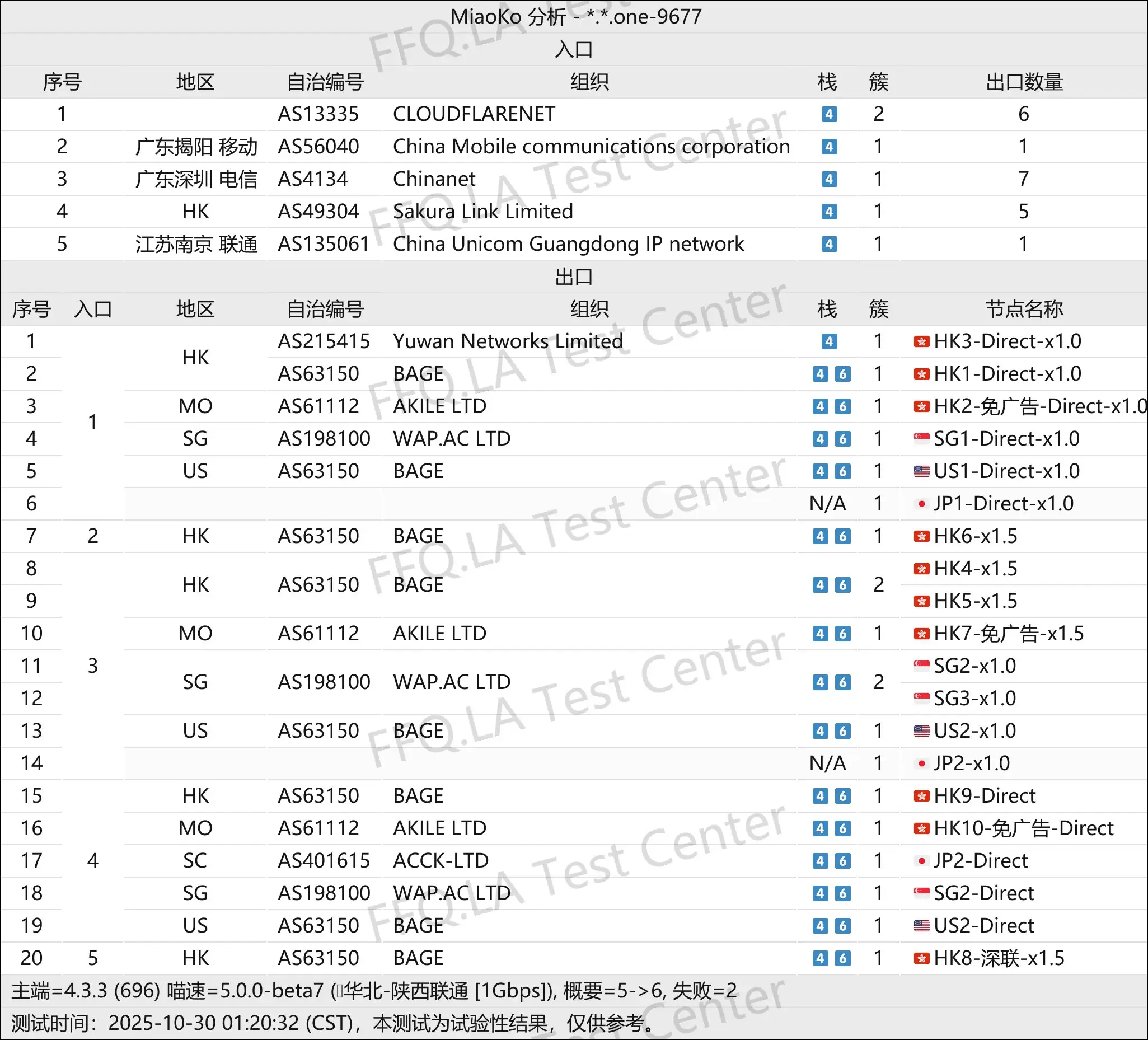Viewport: 1148px width, 1040px height.
Task: Click Japan flag beside JP1-Direct-x1.0
Action: pos(921,503)
